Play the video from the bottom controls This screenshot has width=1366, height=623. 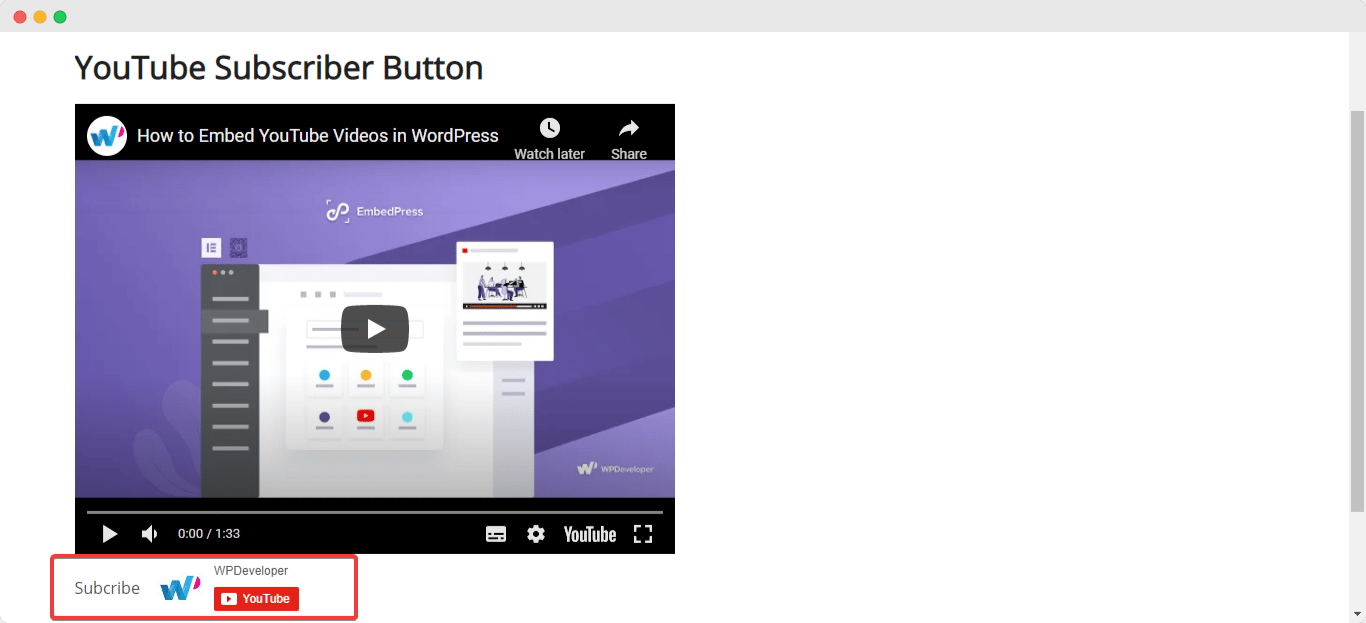(110, 534)
